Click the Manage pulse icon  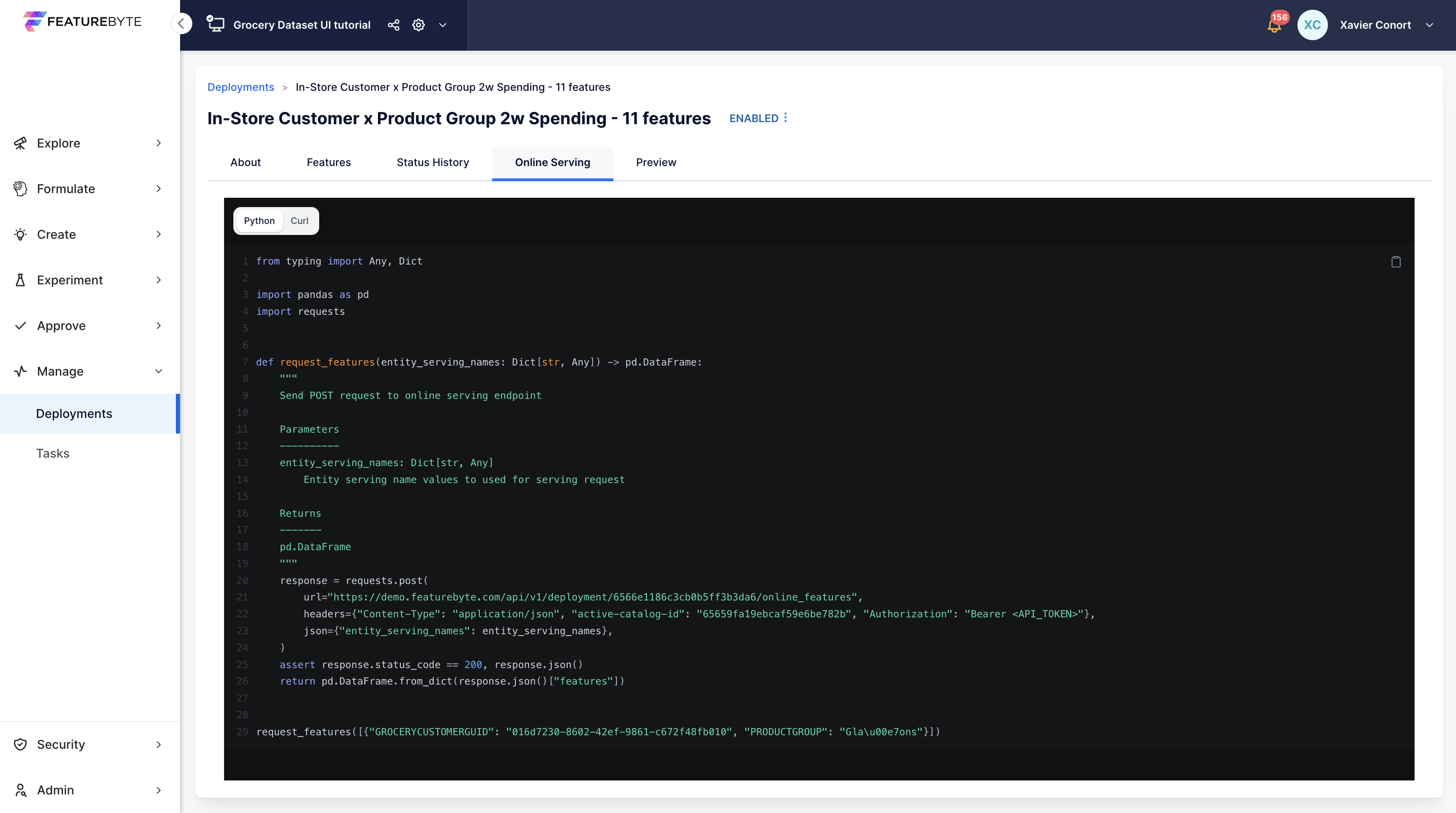click(20, 371)
